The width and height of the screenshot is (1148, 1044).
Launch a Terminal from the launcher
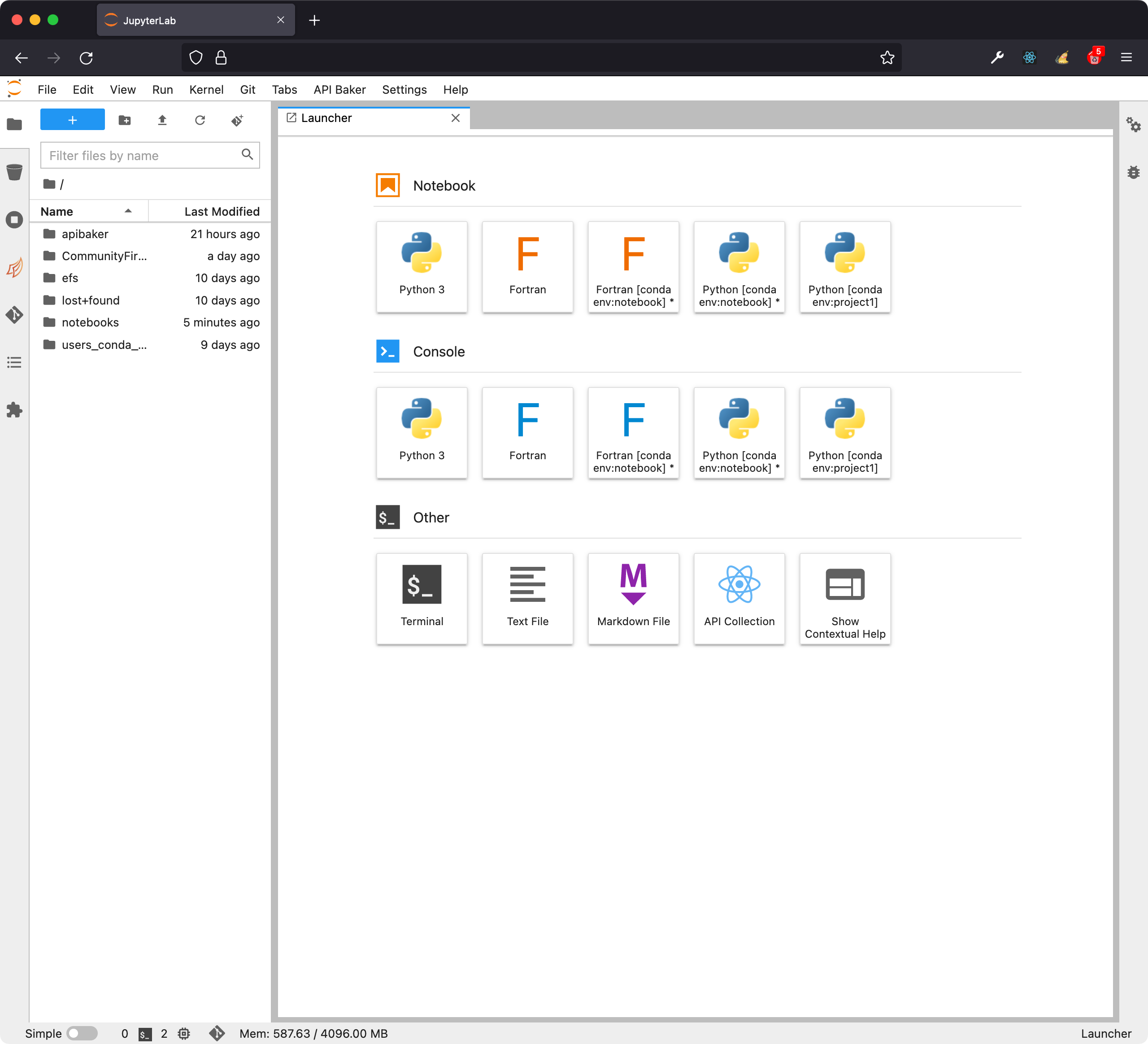click(x=422, y=598)
